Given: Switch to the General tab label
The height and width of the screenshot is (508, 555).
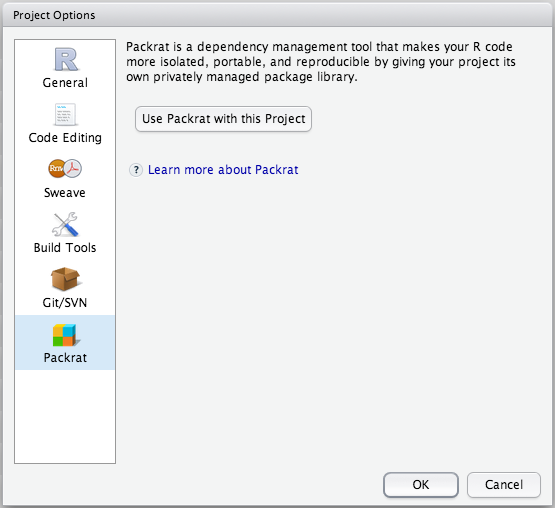Looking at the screenshot, I should (x=65, y=83).
